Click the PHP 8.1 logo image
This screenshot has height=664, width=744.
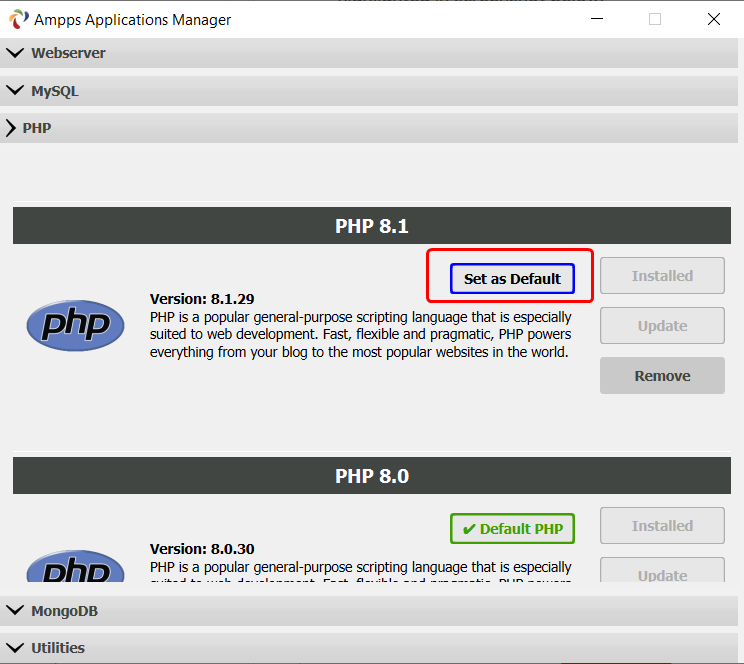[x=75, y=326]
